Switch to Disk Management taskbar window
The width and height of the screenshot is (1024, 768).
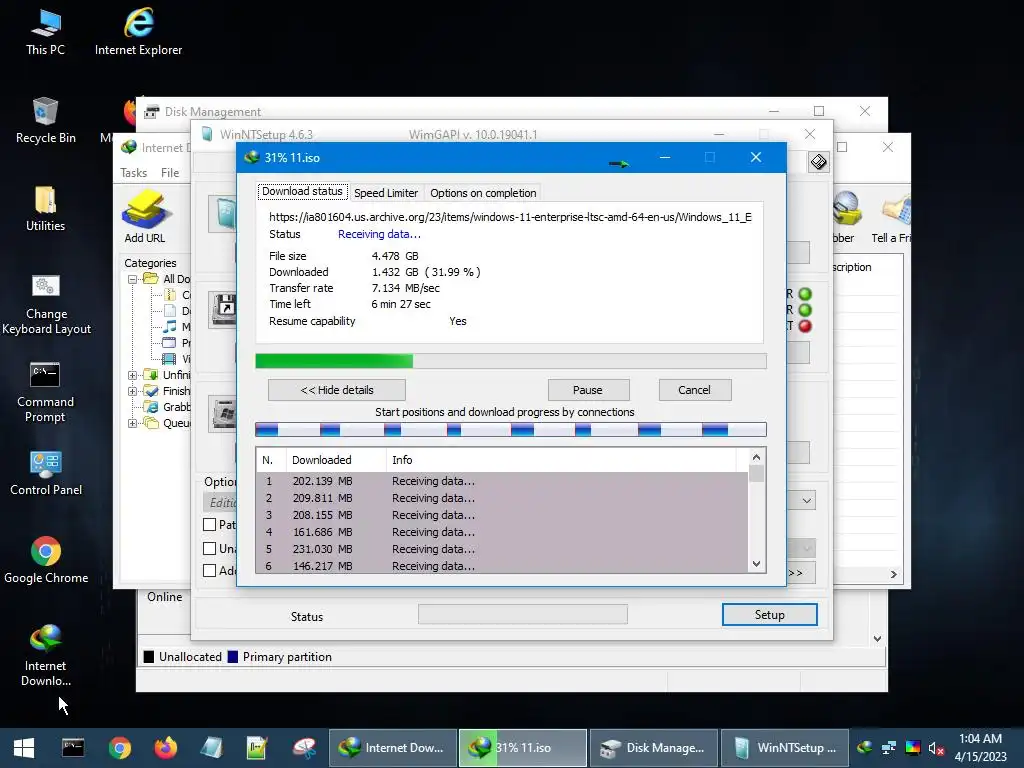pyautogui.click(x=654, y=748)
